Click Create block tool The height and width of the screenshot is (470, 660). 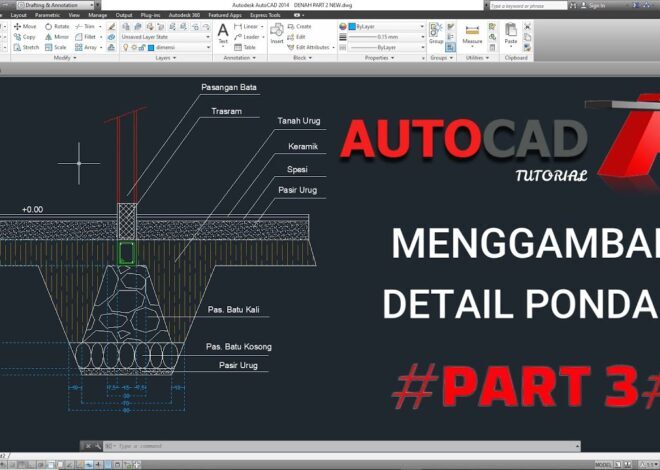point(299,27)
